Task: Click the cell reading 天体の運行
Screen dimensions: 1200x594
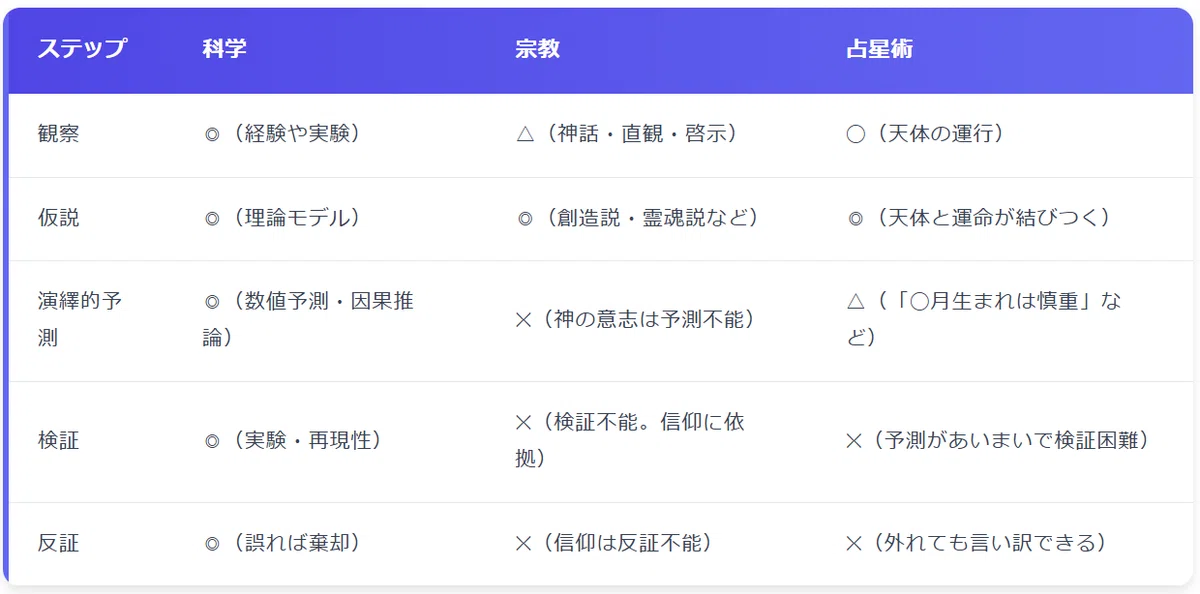Action: point(925,134)
